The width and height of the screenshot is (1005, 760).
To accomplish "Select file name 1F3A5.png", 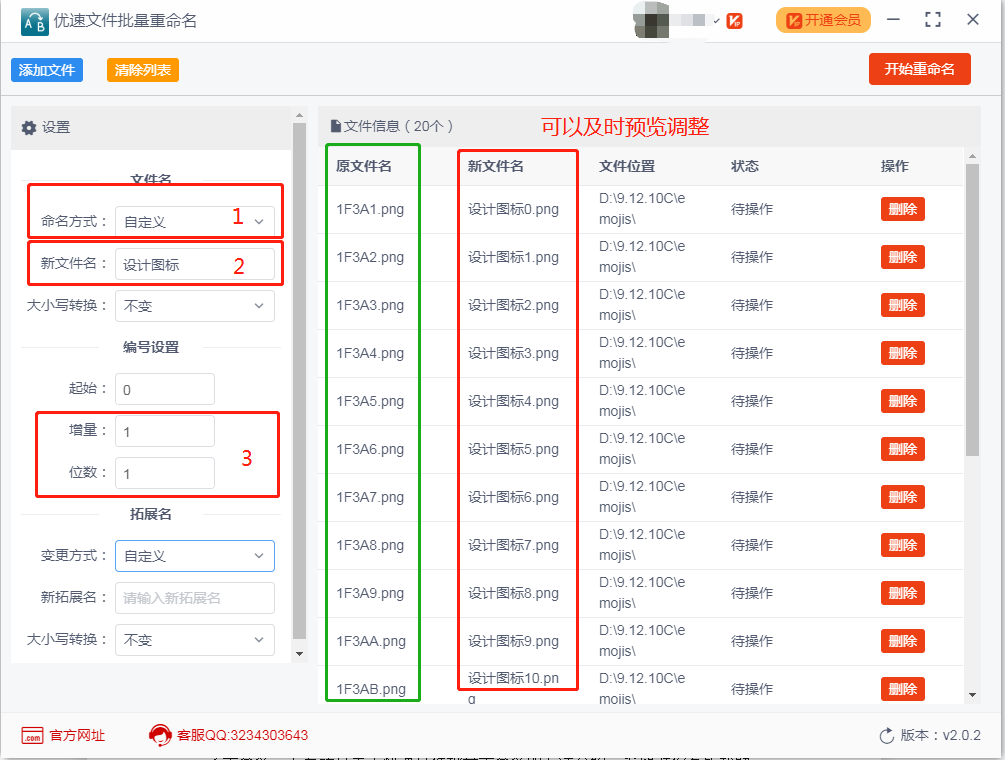I will coord(370,401).
